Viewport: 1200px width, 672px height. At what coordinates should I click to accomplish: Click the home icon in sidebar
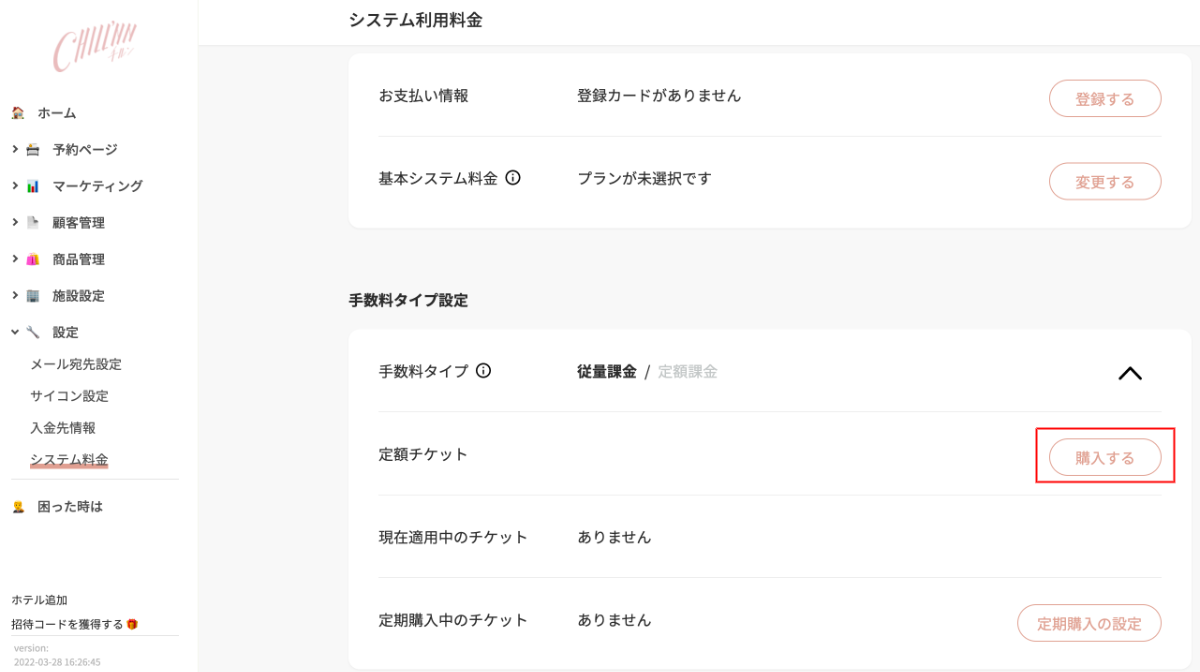[18, 113]
